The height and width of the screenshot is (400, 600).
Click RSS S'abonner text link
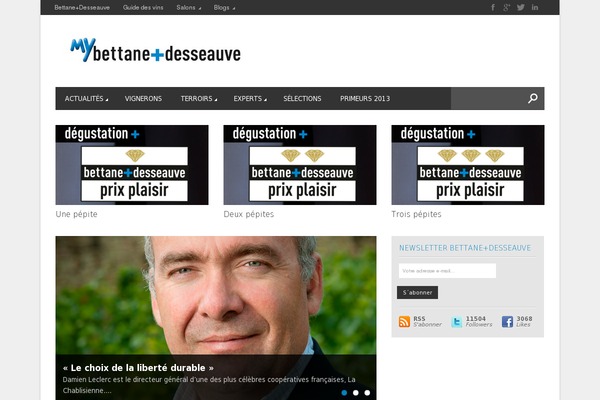pos(427,322)
